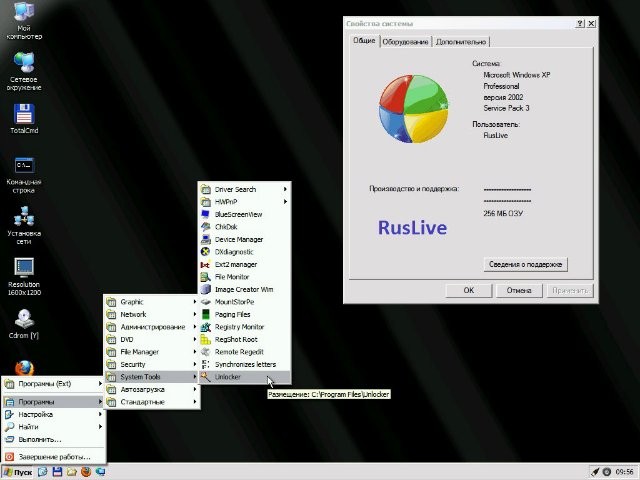Click the File Monitor icon

tap(206, 277)
